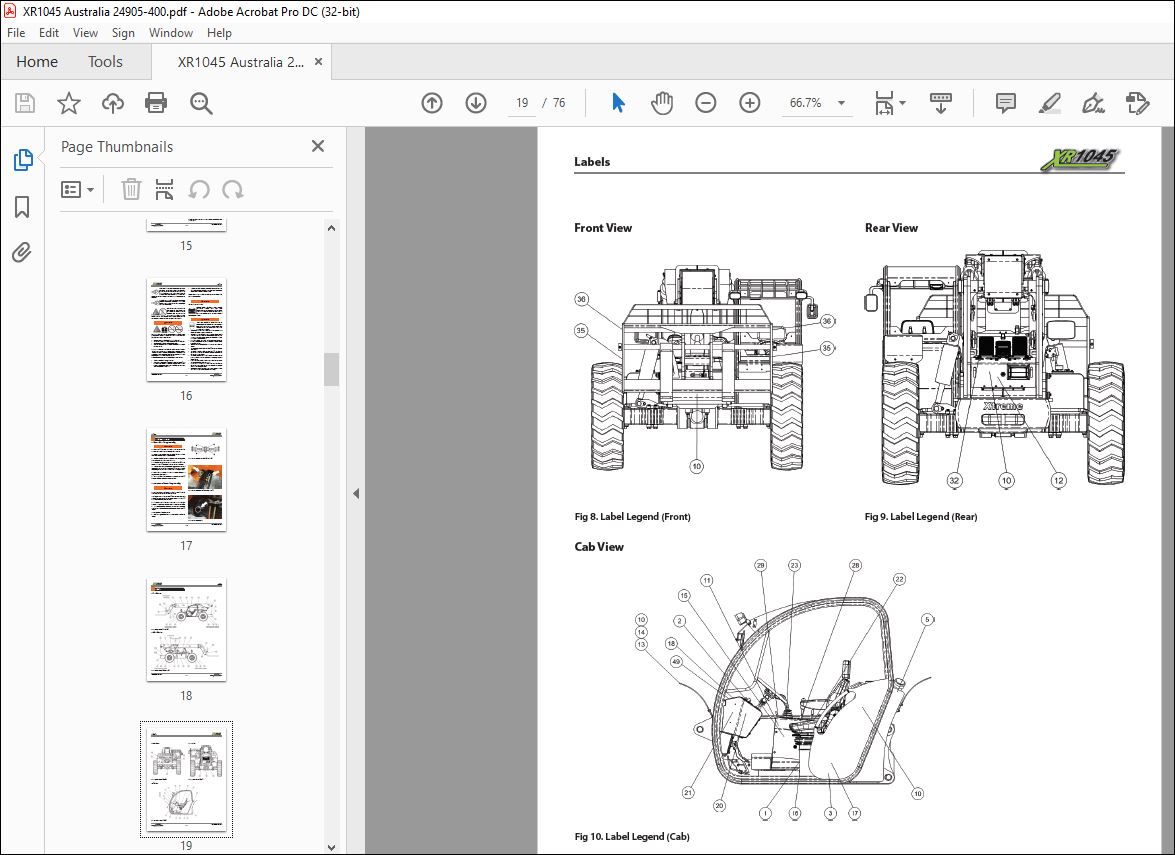Click 'Fig 9. Label Legend (Rear)' caption
Viewport: 1175px width, 855px height.
[921, 516]
